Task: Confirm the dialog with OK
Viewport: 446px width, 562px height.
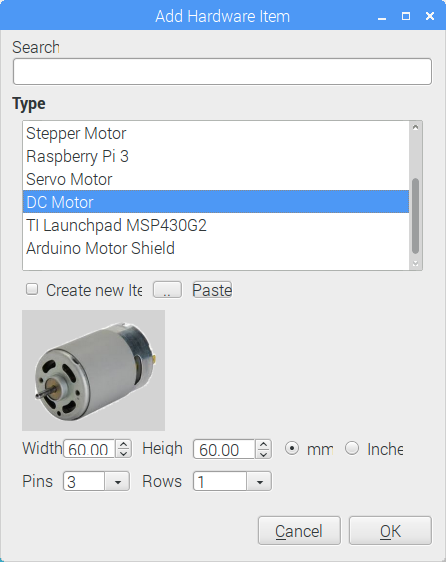Action: [390, 530]
